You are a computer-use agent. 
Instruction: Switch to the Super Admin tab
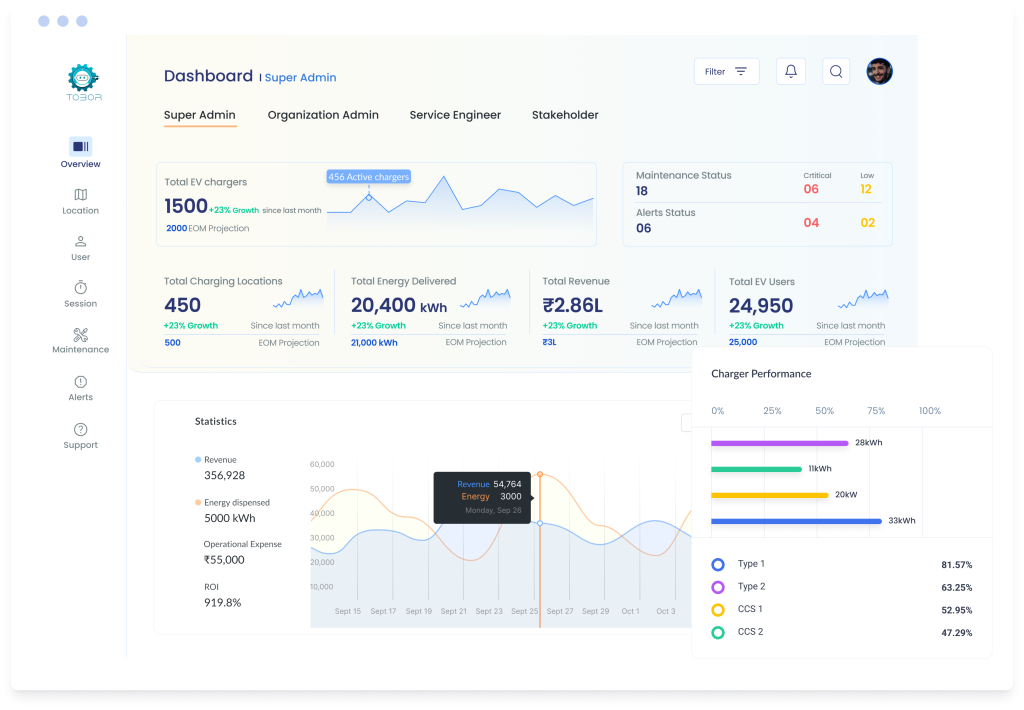200,115
